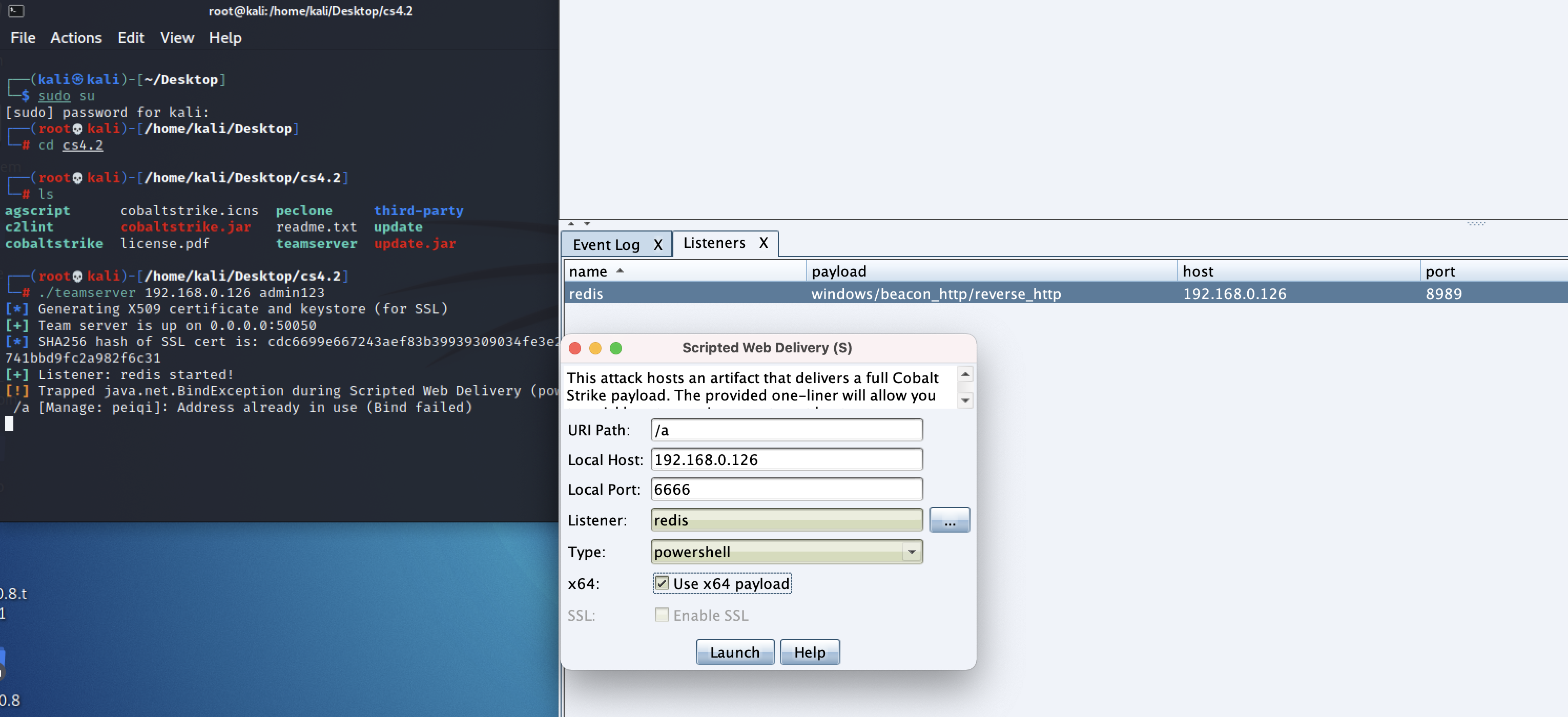Screen dimensions: 1568x717
Task: Open the Actions menu in the terminal
Action: point(76,38)
